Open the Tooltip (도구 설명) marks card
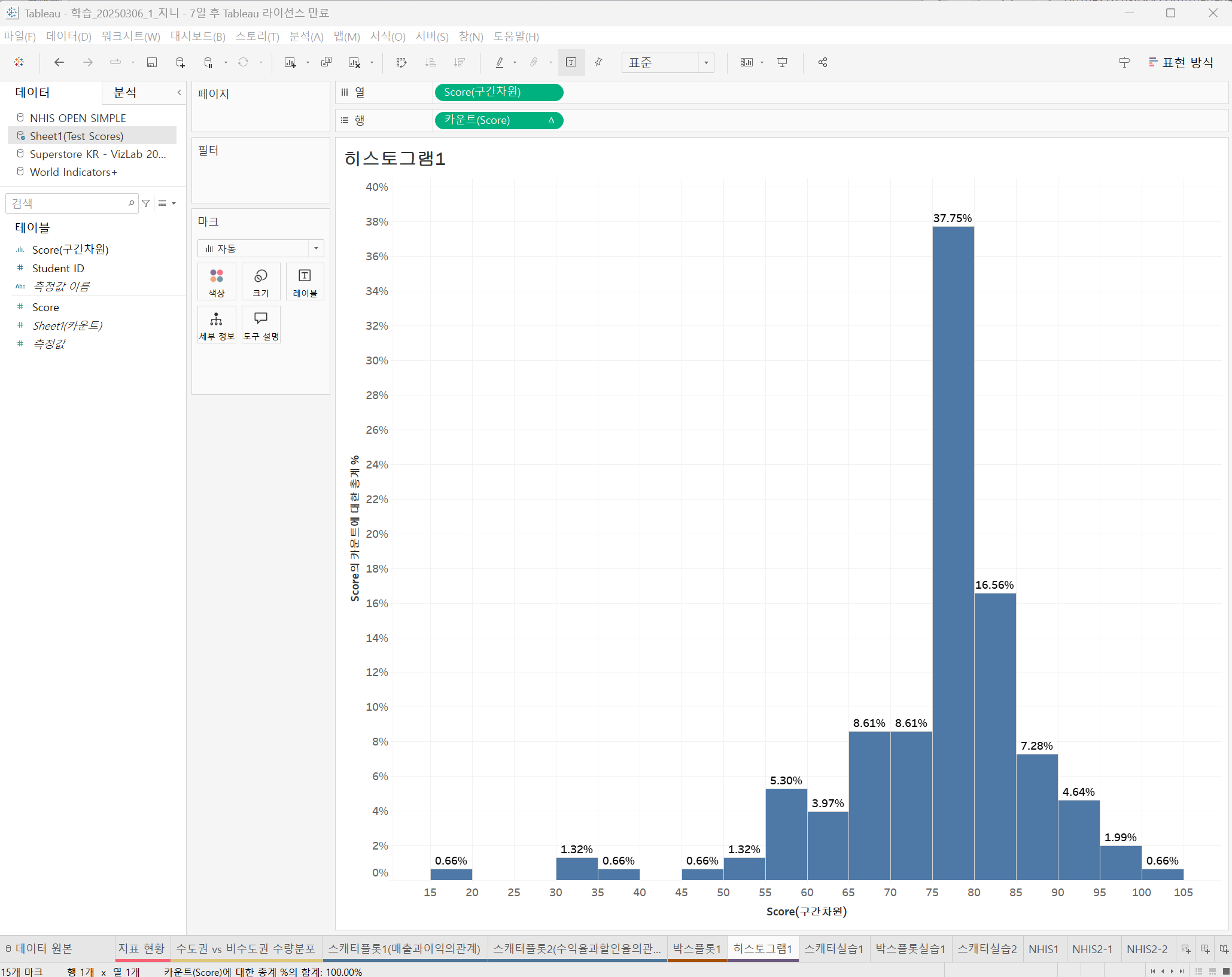Viewport: 1232px width, 977px height. pyautogui.click(x=261, y=324)
